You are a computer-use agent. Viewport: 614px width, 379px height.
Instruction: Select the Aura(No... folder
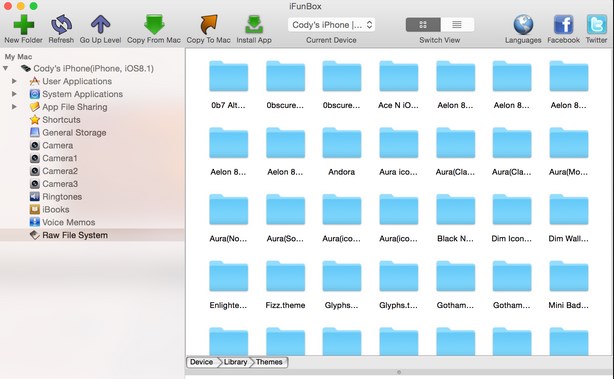tap(228, 209)
